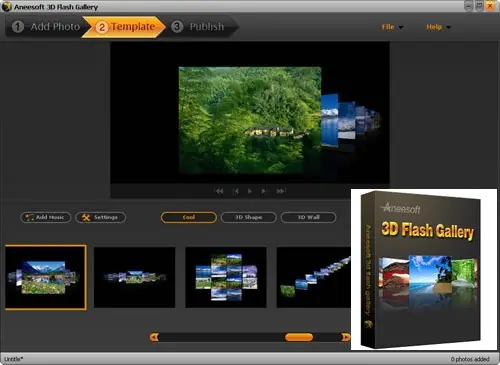Open the Settings dialog

101,217
